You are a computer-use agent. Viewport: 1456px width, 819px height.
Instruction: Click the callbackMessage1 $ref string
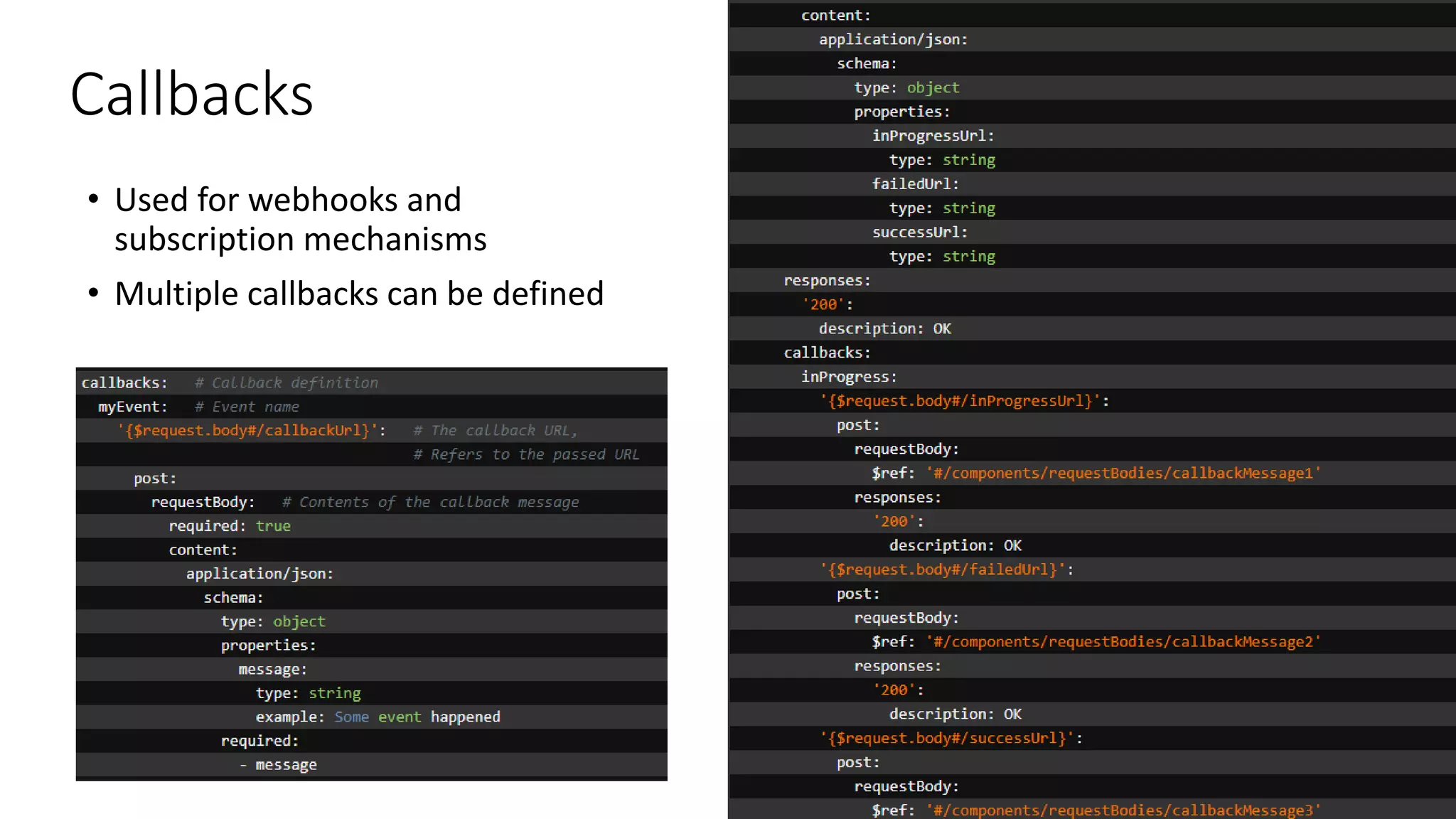point(1123,473)
